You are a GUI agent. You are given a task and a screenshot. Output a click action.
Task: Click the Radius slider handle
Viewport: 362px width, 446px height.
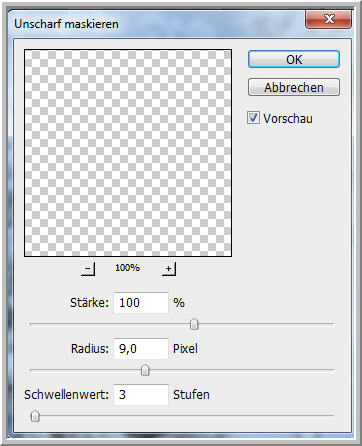coord(145,370)
